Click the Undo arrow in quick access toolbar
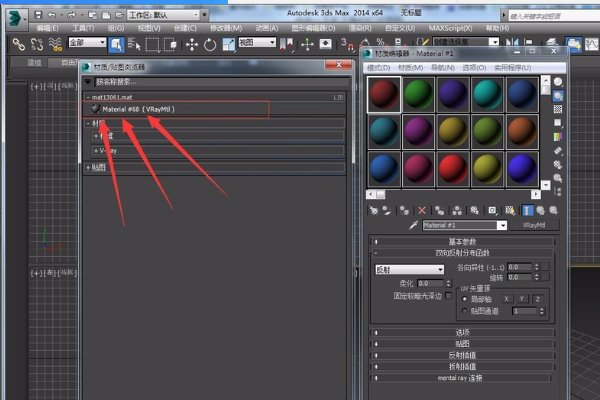 pyautogui.click(x=52, y=15)
